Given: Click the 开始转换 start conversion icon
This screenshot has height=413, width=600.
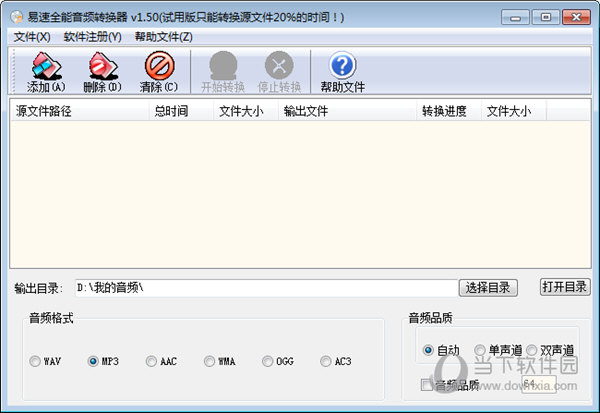Looking at the screenshot, I should coord(223,72).
